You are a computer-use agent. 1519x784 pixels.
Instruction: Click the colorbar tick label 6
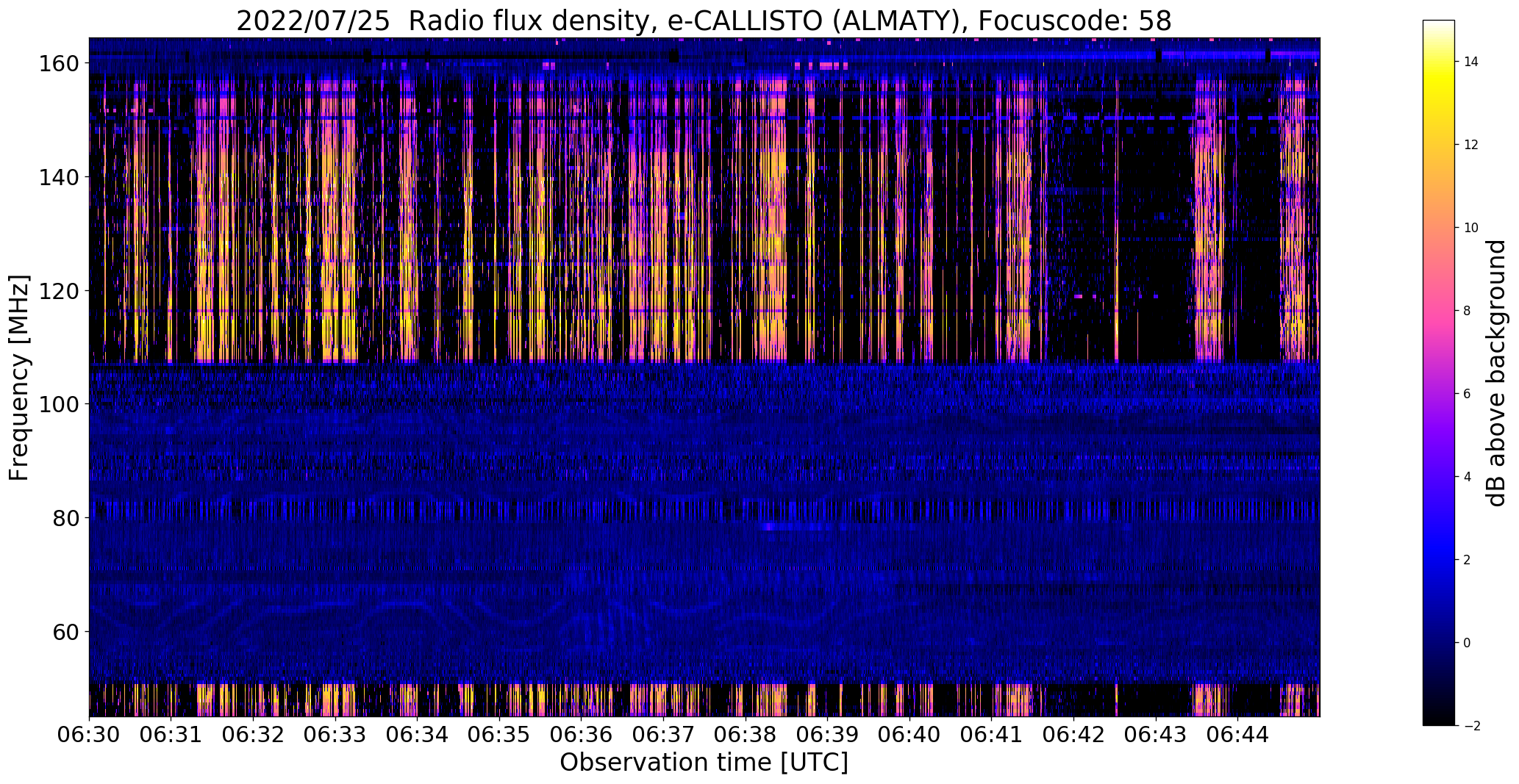[x=1468, y=394]
